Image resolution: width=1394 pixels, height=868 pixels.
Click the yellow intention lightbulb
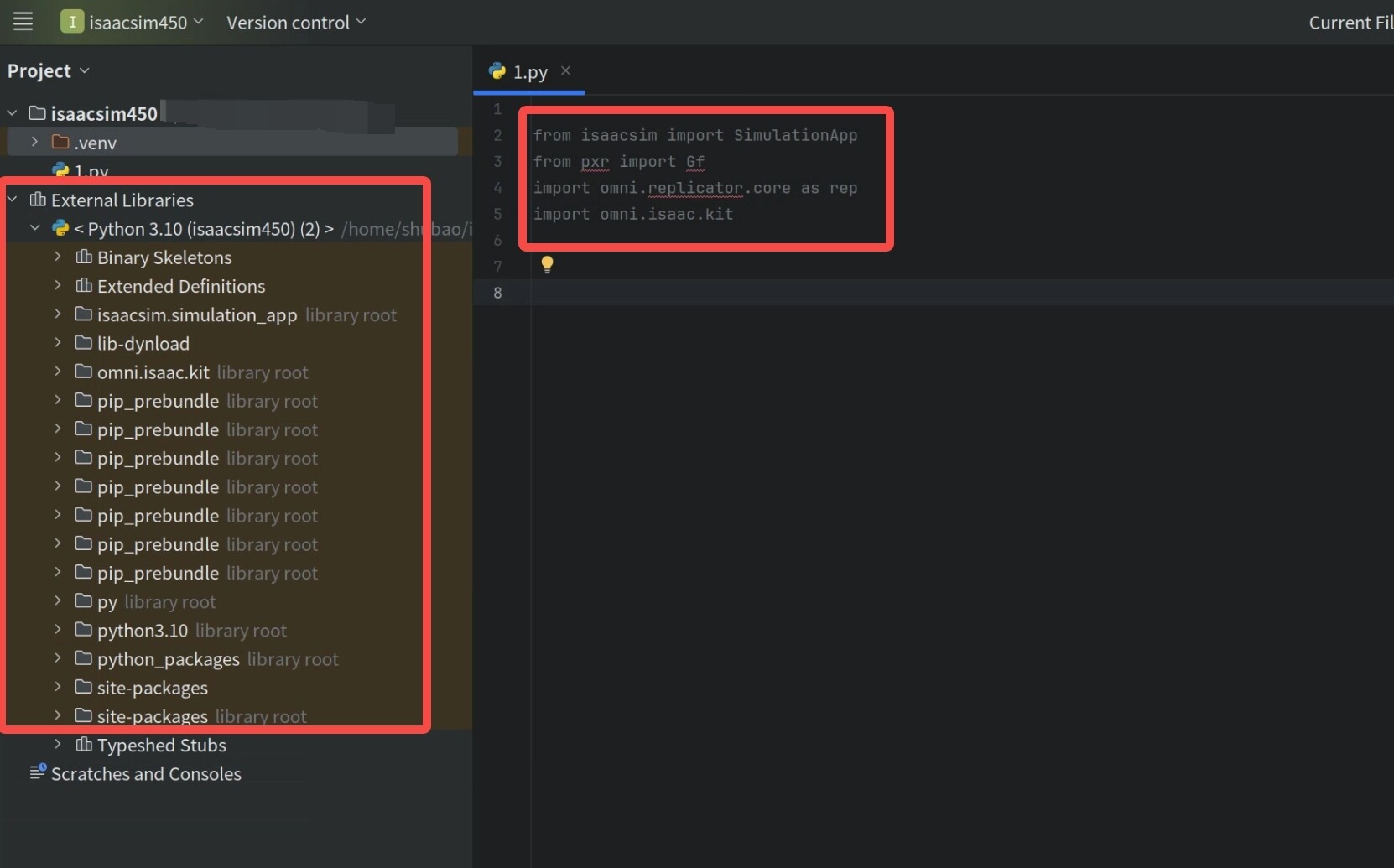pyautogui.click(x=547, y=265)
